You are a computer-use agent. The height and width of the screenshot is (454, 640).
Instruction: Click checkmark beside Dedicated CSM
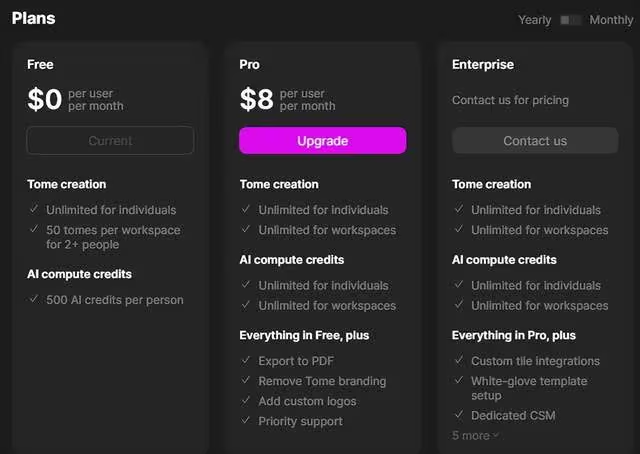tap(459, 415)
